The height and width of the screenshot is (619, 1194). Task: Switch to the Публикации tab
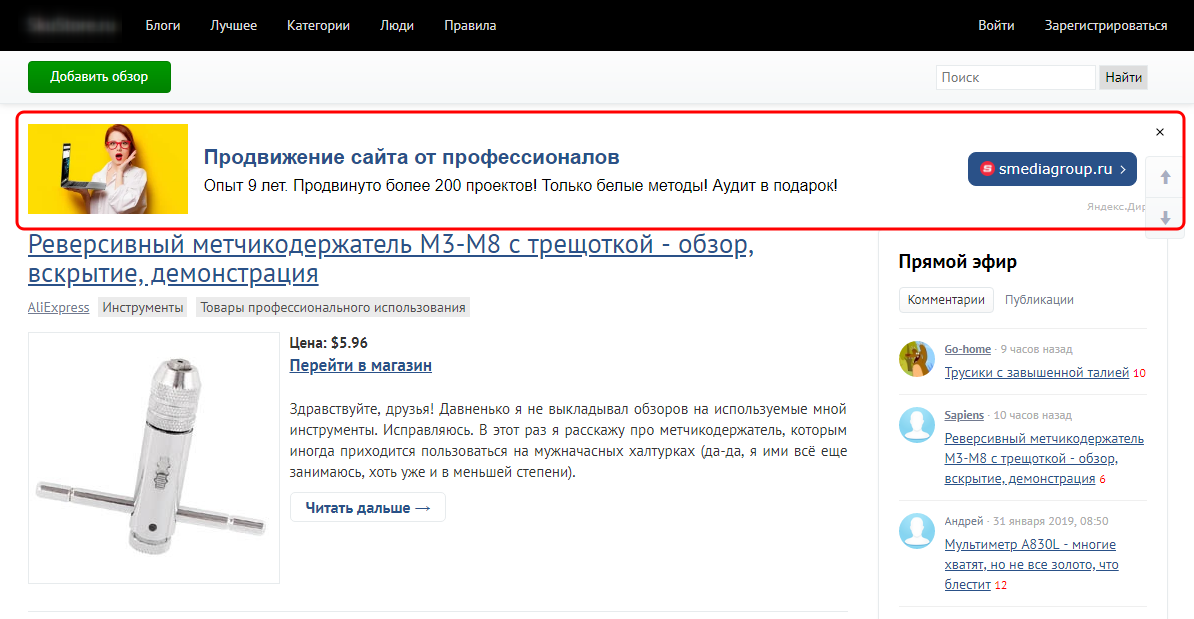1039,299
